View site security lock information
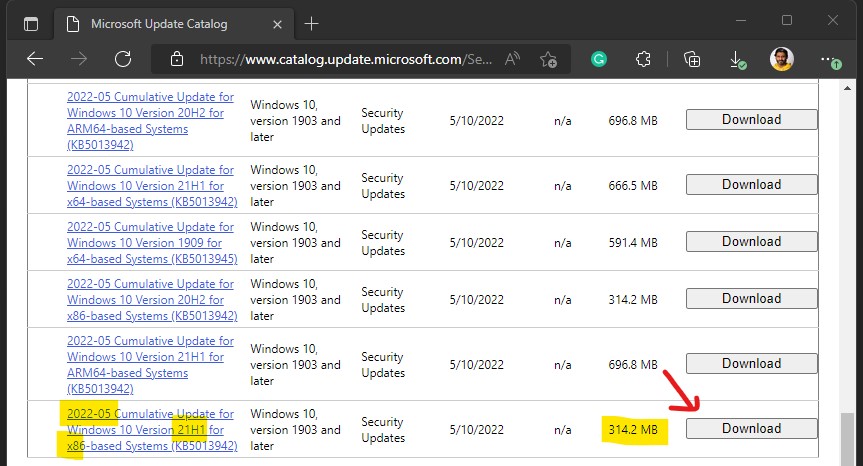This screenshot has width=863, height=466. [x=177, y=59]
